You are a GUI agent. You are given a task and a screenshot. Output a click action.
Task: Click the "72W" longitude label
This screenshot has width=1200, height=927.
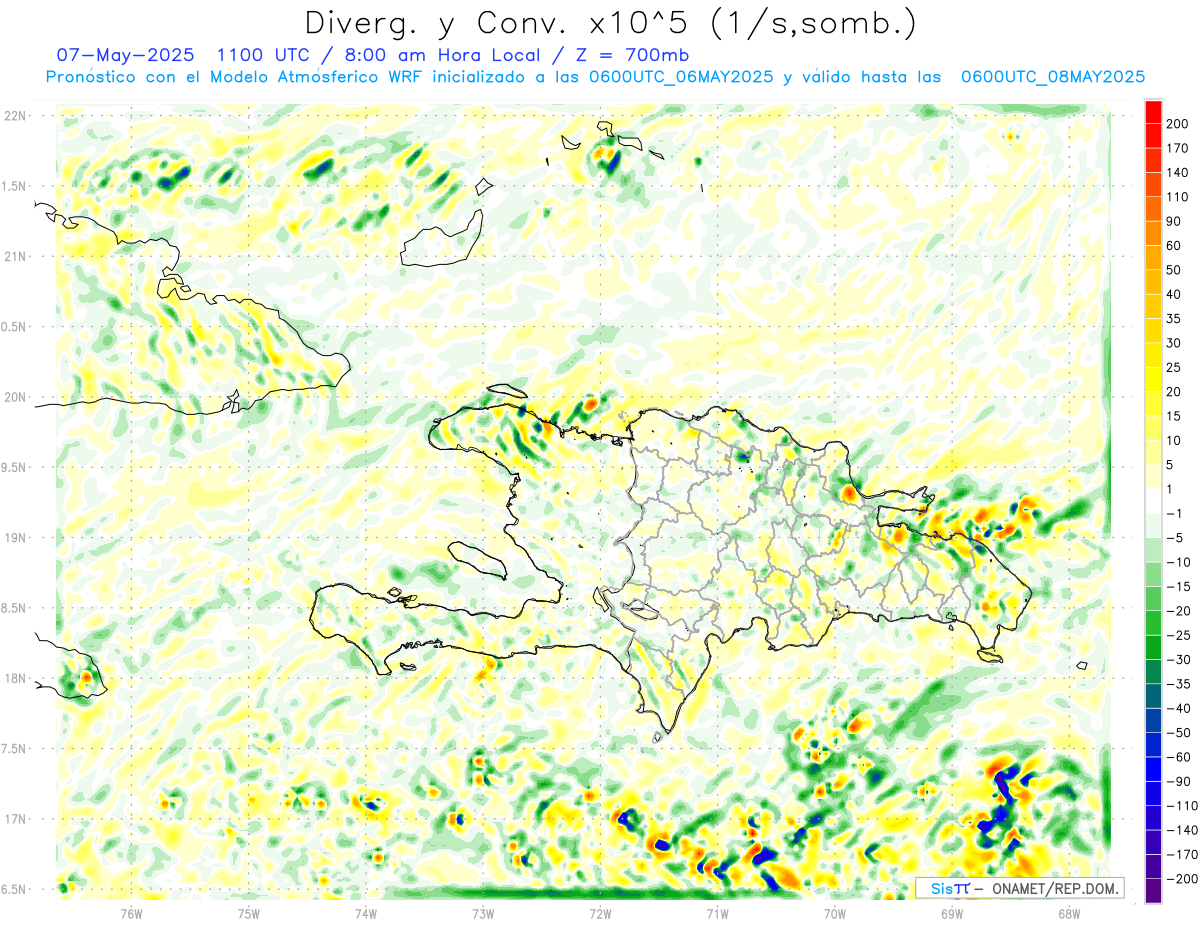pos(600,912)
